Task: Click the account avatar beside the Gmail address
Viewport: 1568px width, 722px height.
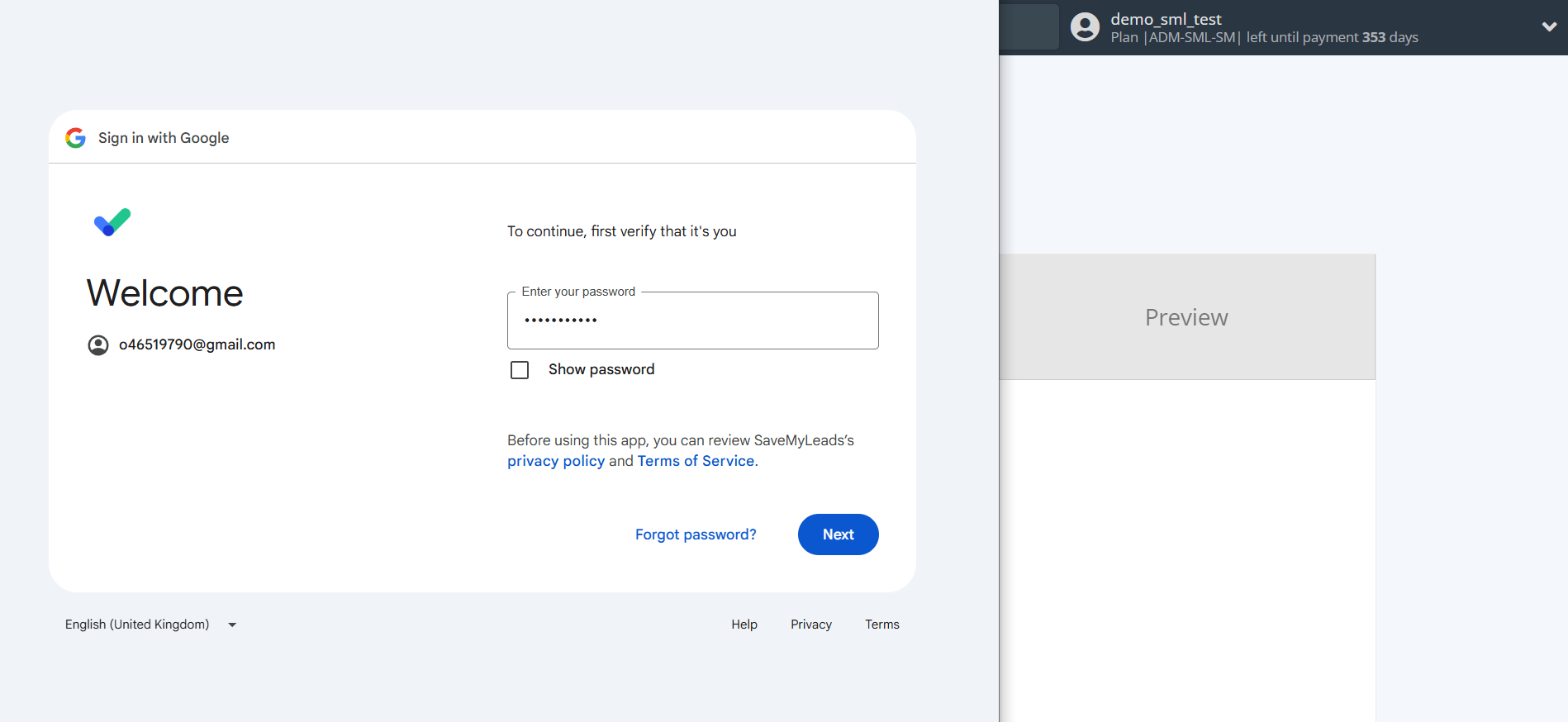Action: coord(98,345)
